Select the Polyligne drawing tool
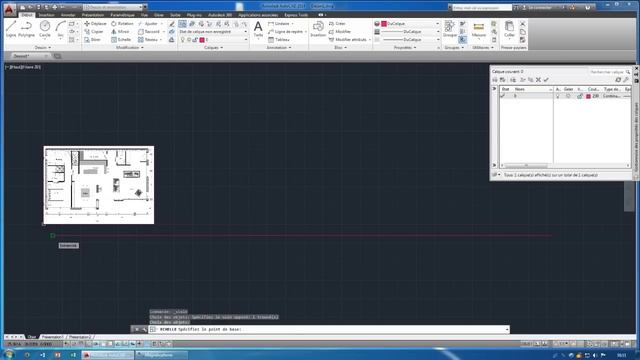This screenshot has height=360, width=640. tap(26, 29)
